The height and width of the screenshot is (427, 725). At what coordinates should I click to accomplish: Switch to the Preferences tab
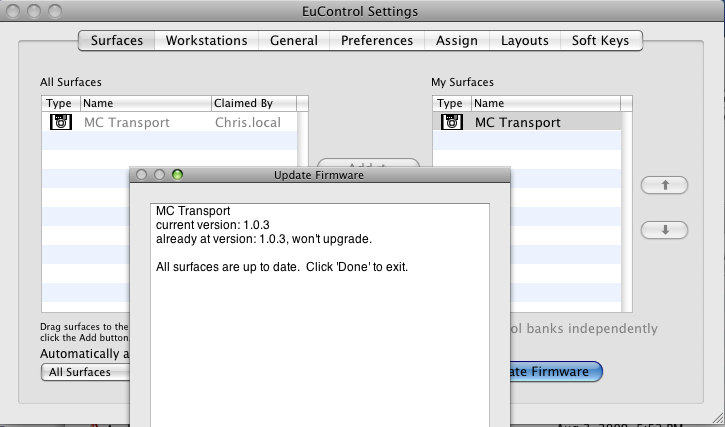377,41
